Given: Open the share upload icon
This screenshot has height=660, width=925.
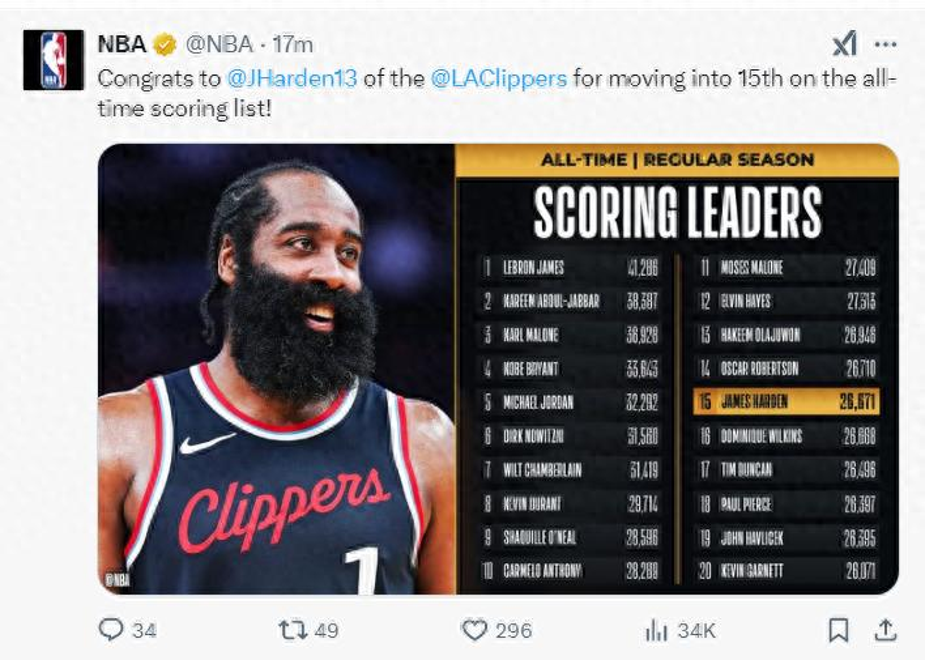Looking at the screenshot, I should click(886, 629).
